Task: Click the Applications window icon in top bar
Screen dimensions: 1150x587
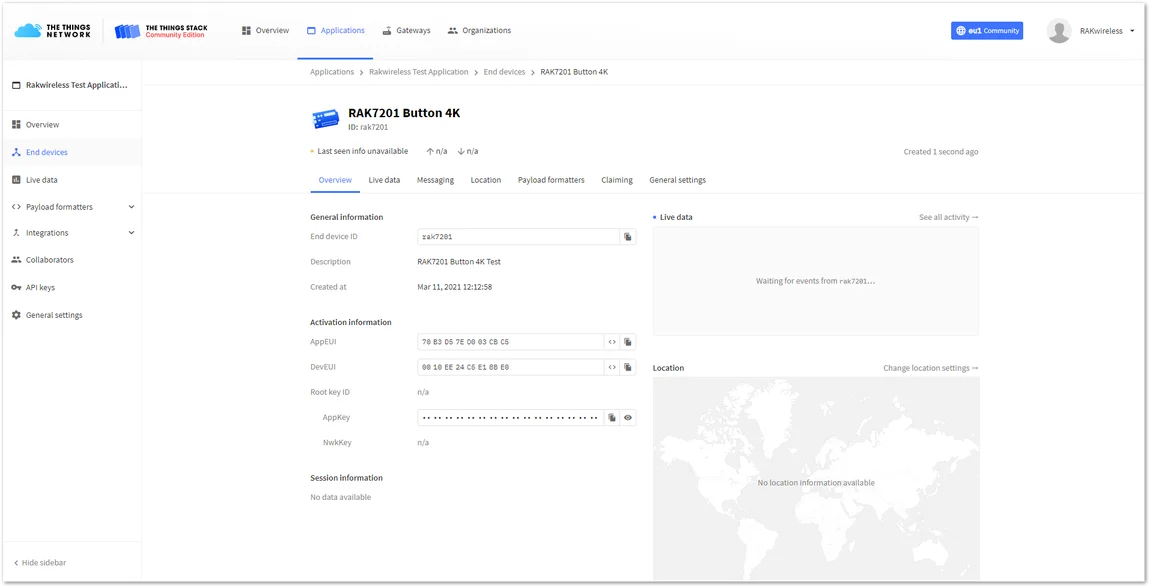Action: [x=311, y=31]
